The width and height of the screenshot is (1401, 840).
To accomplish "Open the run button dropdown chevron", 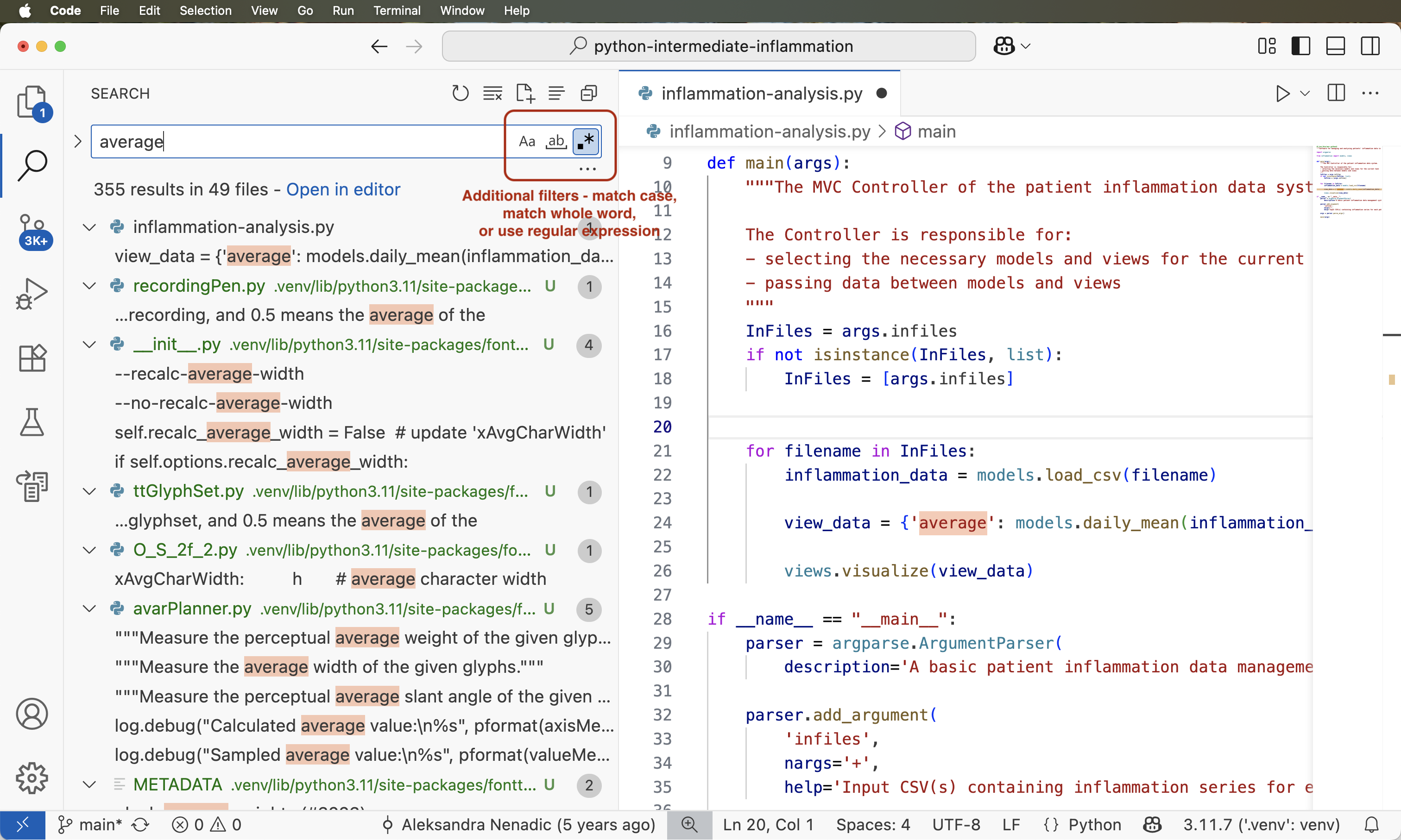I will point(1305,94).
